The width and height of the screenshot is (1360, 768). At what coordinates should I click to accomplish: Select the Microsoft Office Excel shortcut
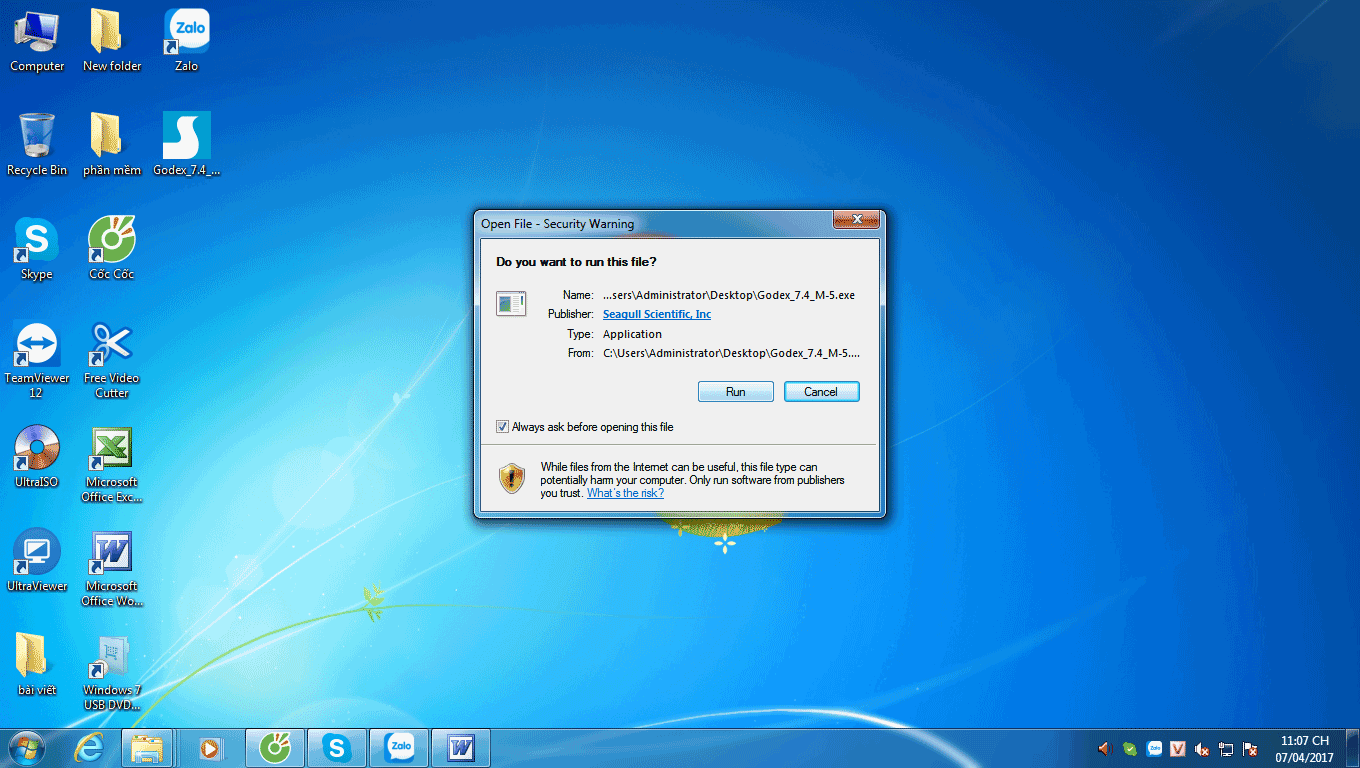tap(112, 465)
